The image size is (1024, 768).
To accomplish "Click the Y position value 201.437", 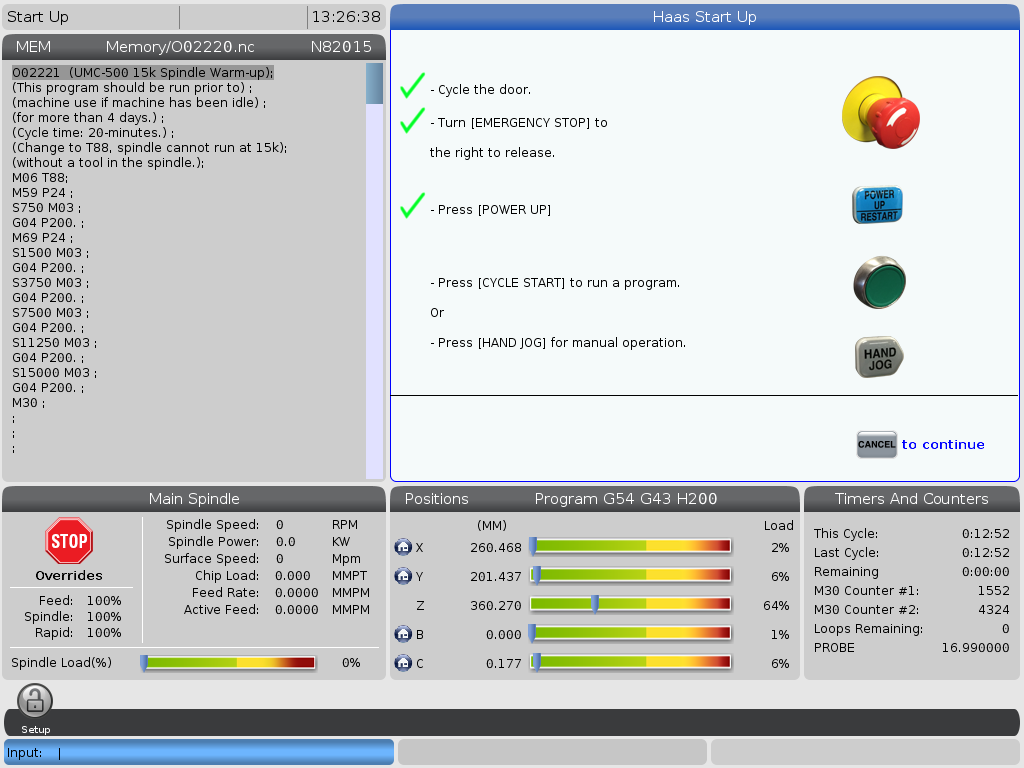I will pos(496,577).
